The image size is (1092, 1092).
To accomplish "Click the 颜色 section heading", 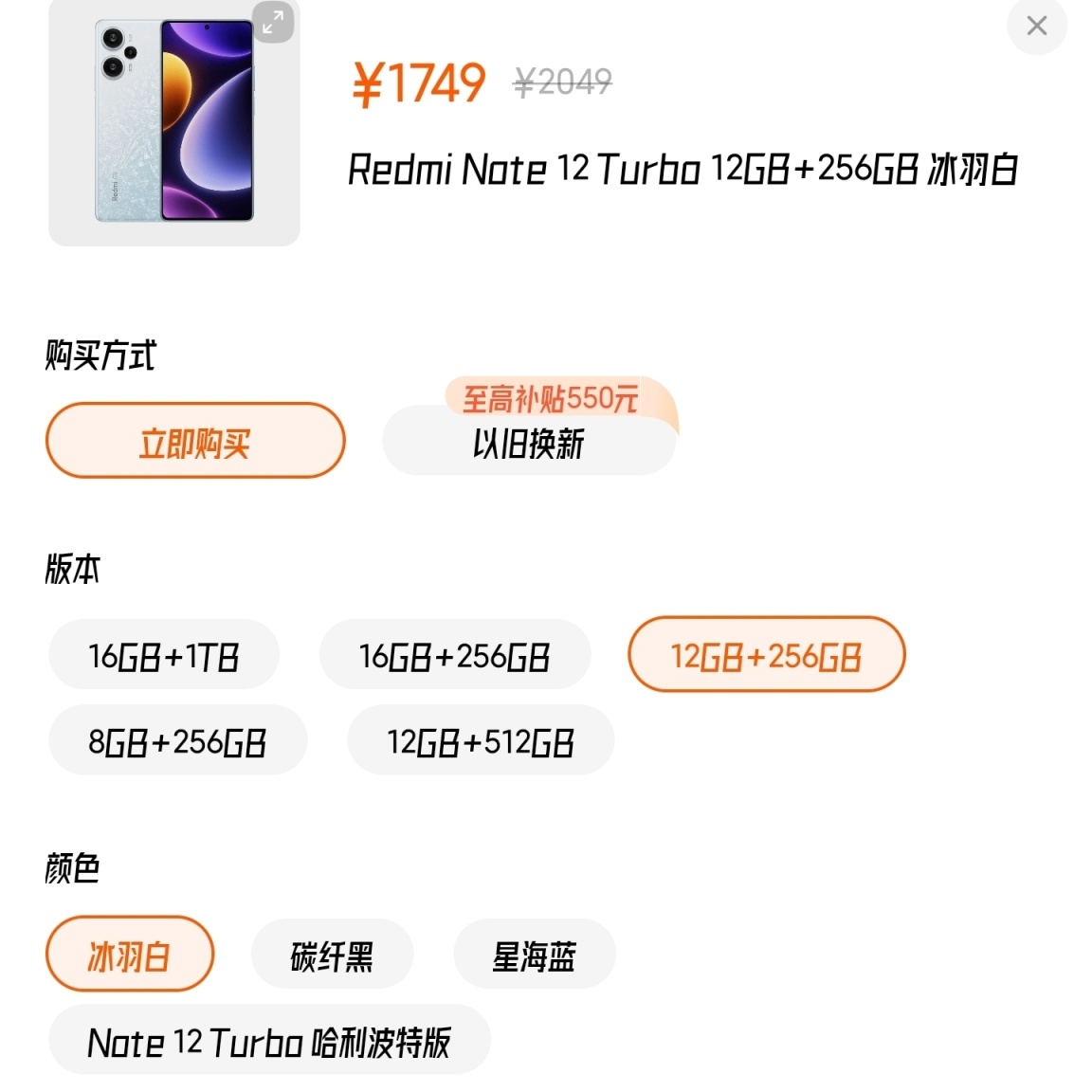I will pyautogui.click(x=73, y=867).
